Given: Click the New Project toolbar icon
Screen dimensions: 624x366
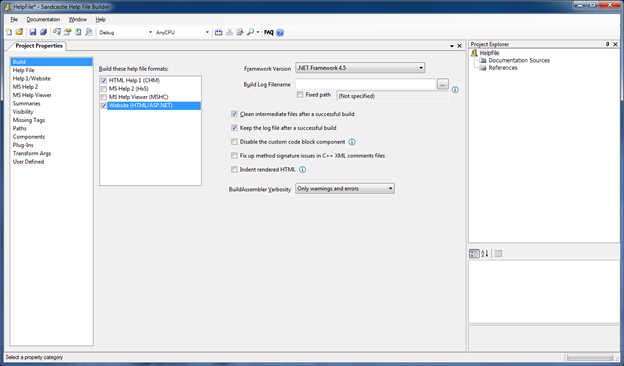Looking at the screenshot, I should 9,32.
